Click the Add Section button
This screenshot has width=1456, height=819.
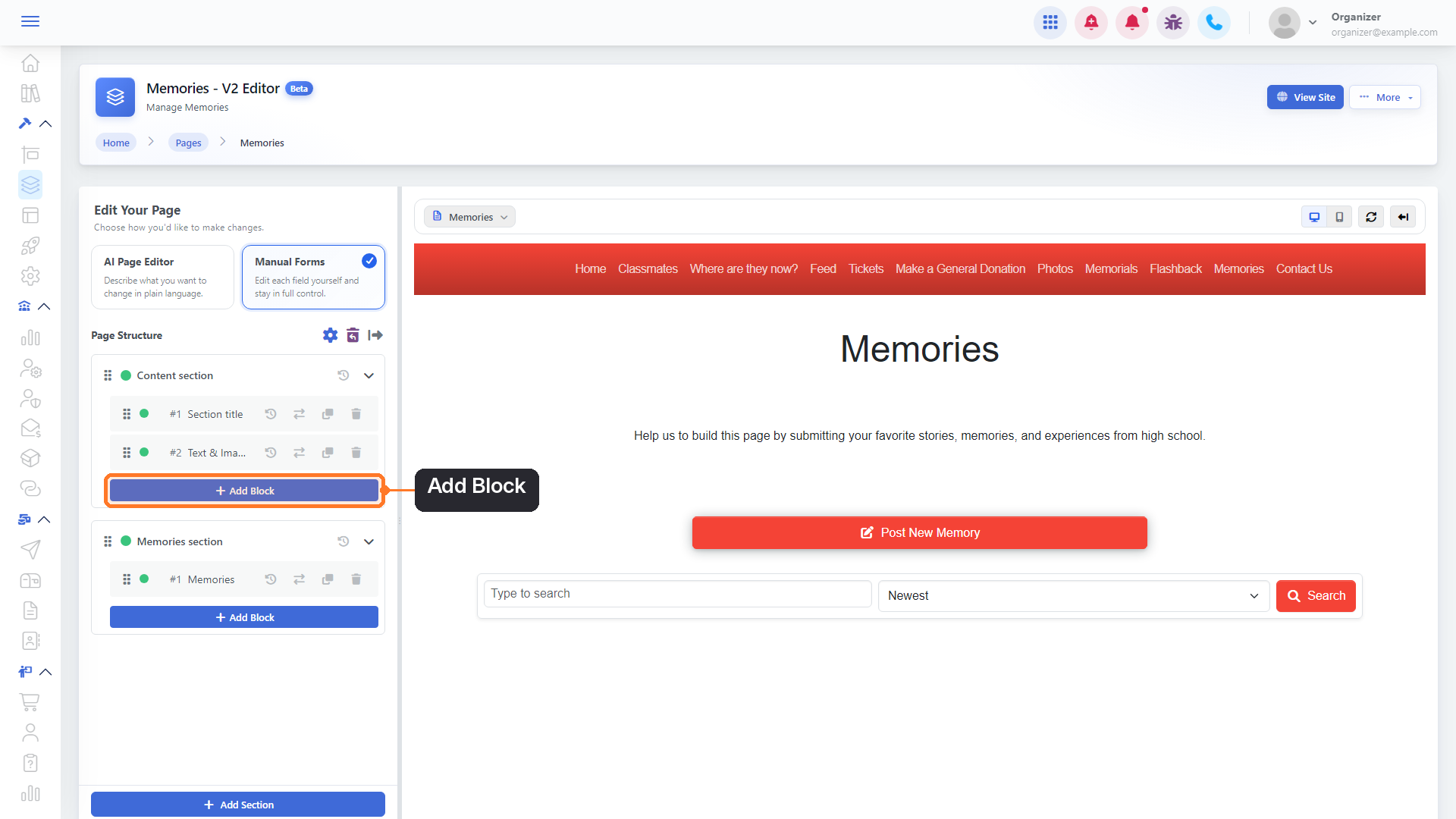[238, 805]
